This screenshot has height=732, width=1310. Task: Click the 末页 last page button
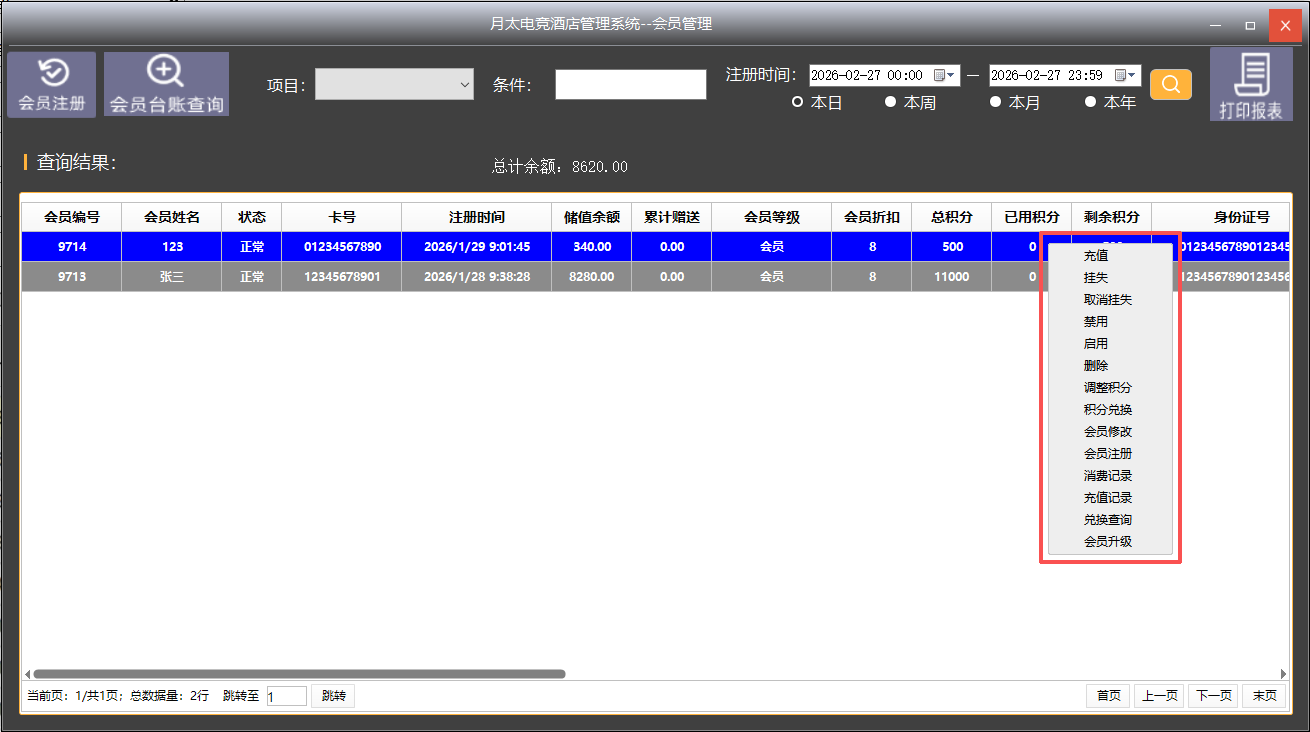pos(1263,696)
